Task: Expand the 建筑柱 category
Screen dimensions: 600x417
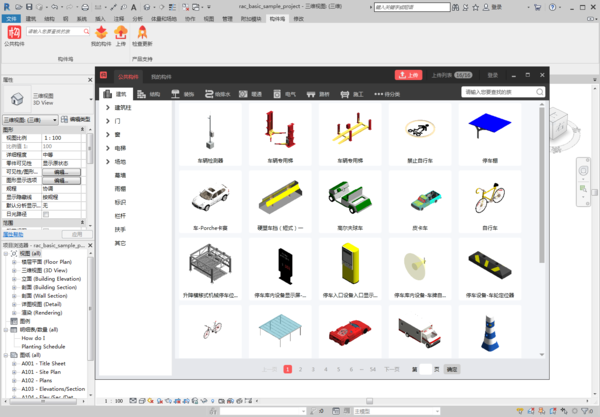Action: [x=108, y=106]
